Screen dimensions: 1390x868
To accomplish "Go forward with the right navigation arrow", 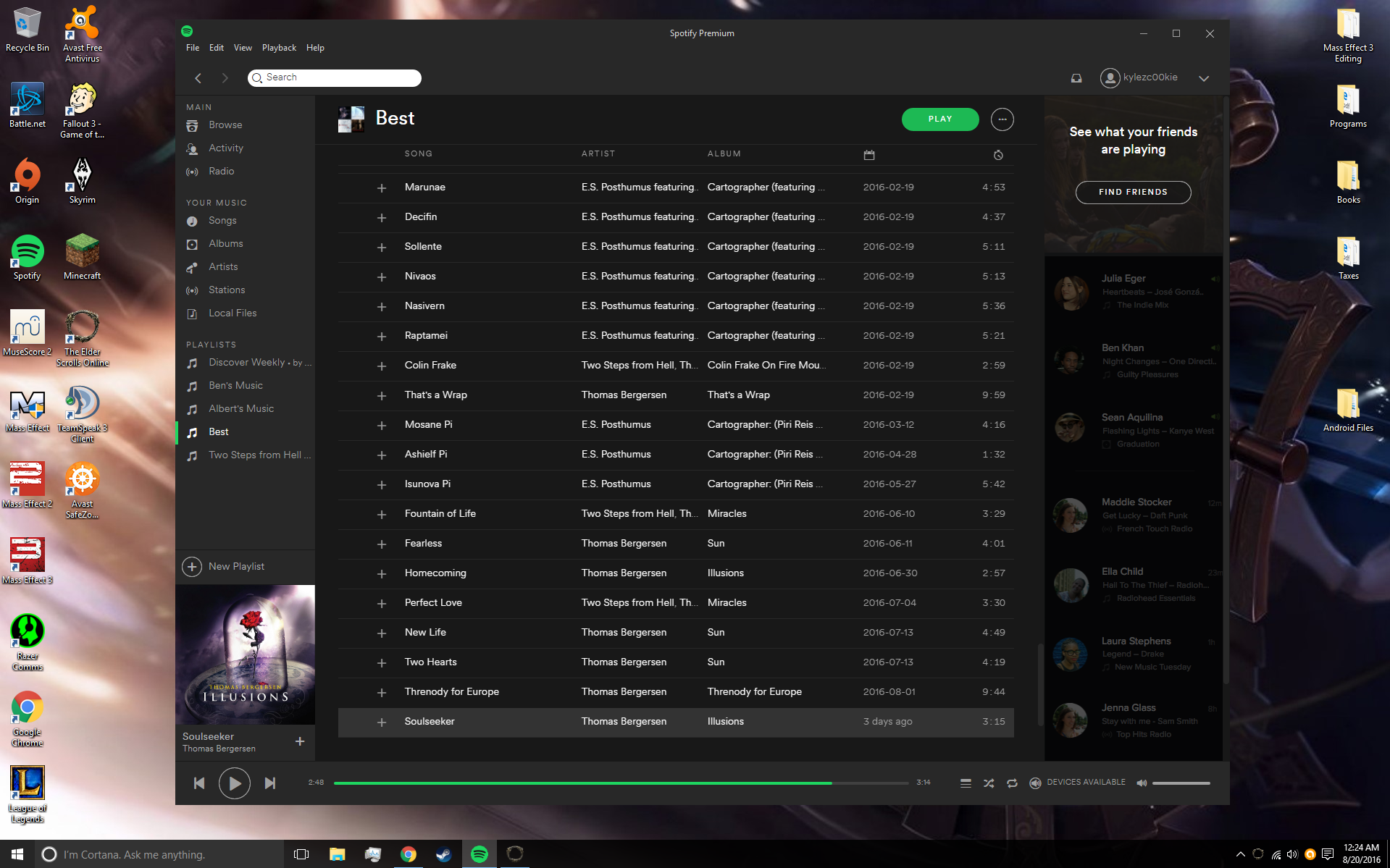I will [x=225, y=78].
